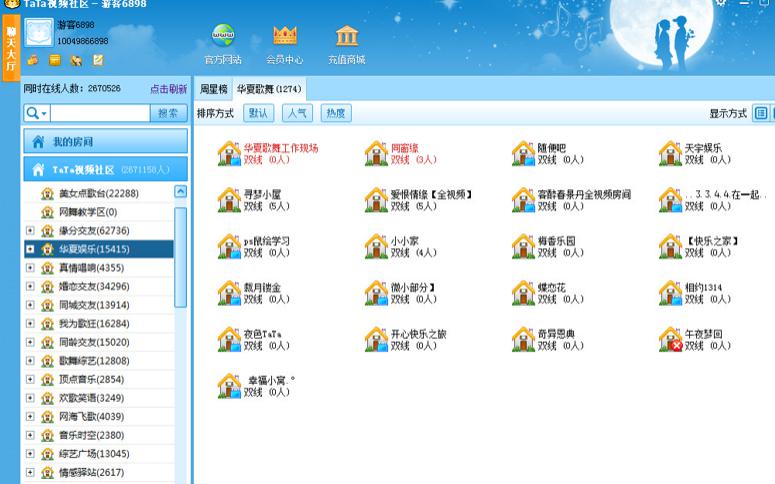Open the 爱恨情缘【全视频】 room icon
Viewport: 775px width, 484px height.
tap(377, 200)
